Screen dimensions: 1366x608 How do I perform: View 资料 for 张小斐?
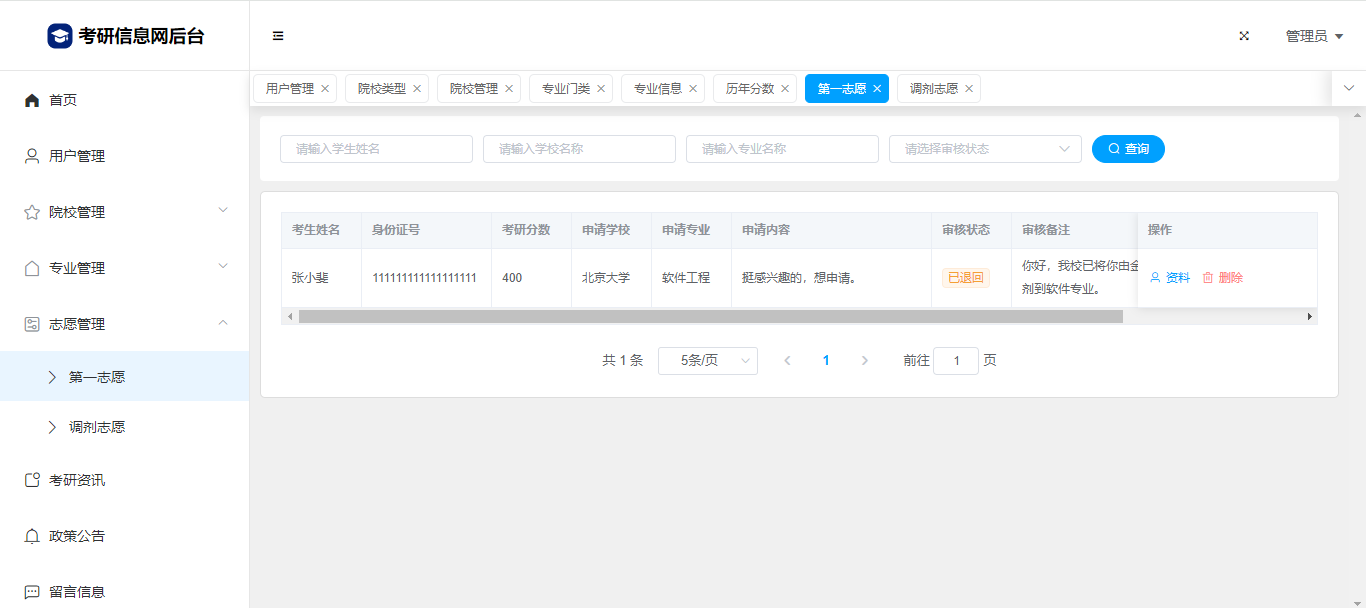(x=1170, y=278)
